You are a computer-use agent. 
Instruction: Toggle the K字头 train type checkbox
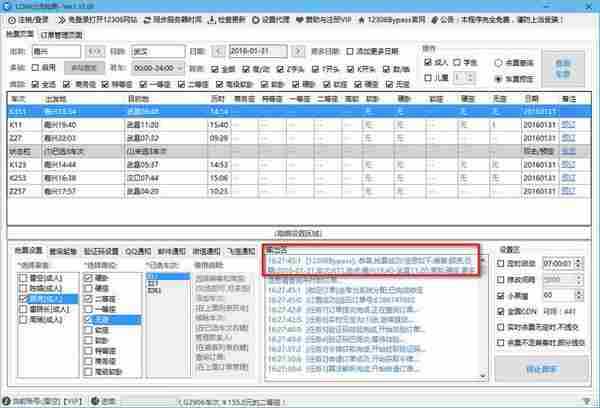click(351, 69)
